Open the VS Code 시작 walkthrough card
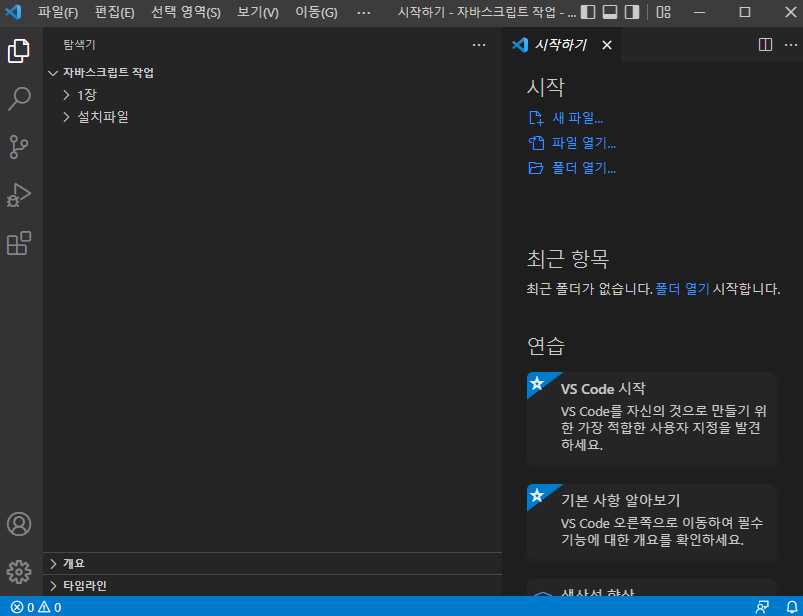The height and width of the screenshot is (616, 803). click(652, 418)
